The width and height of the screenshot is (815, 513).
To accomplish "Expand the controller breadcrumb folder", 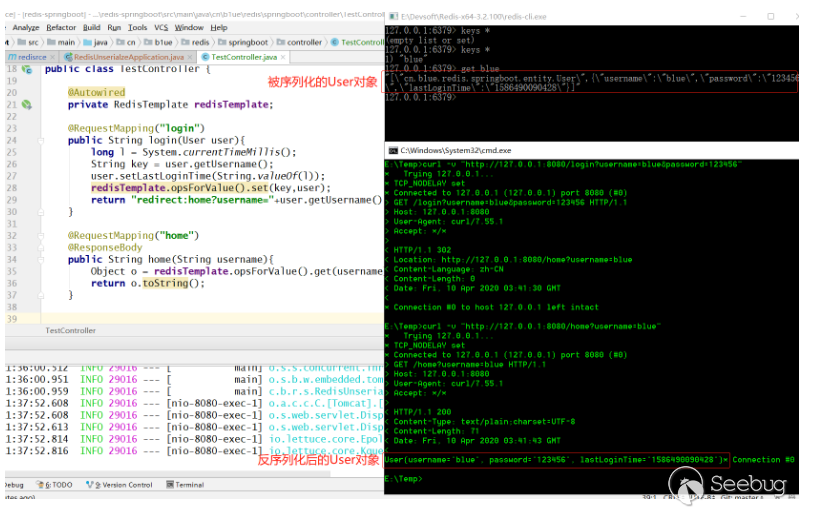I will pos(304,42).
